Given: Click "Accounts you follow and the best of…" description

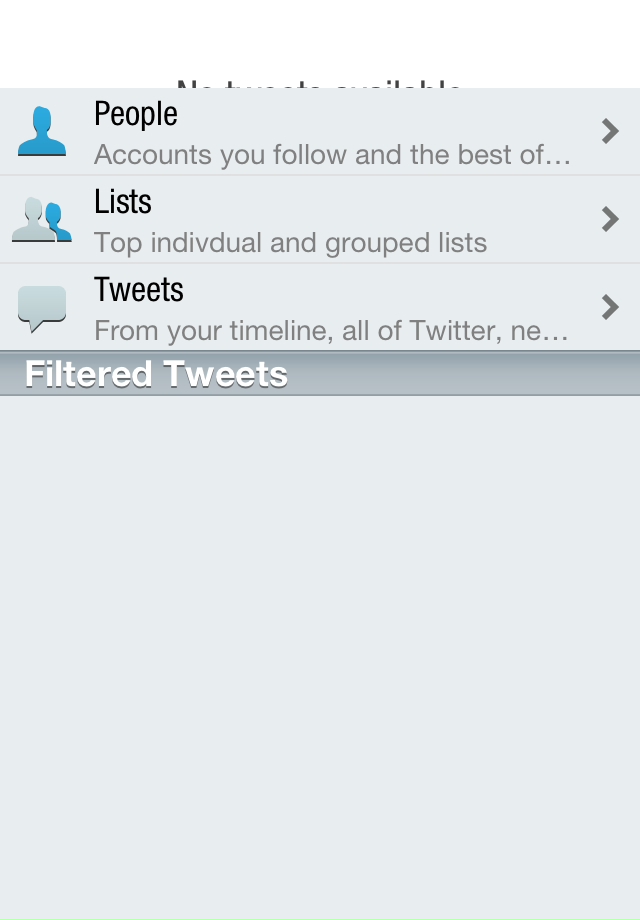Looking at the screenshot, I should click(332, 155).
